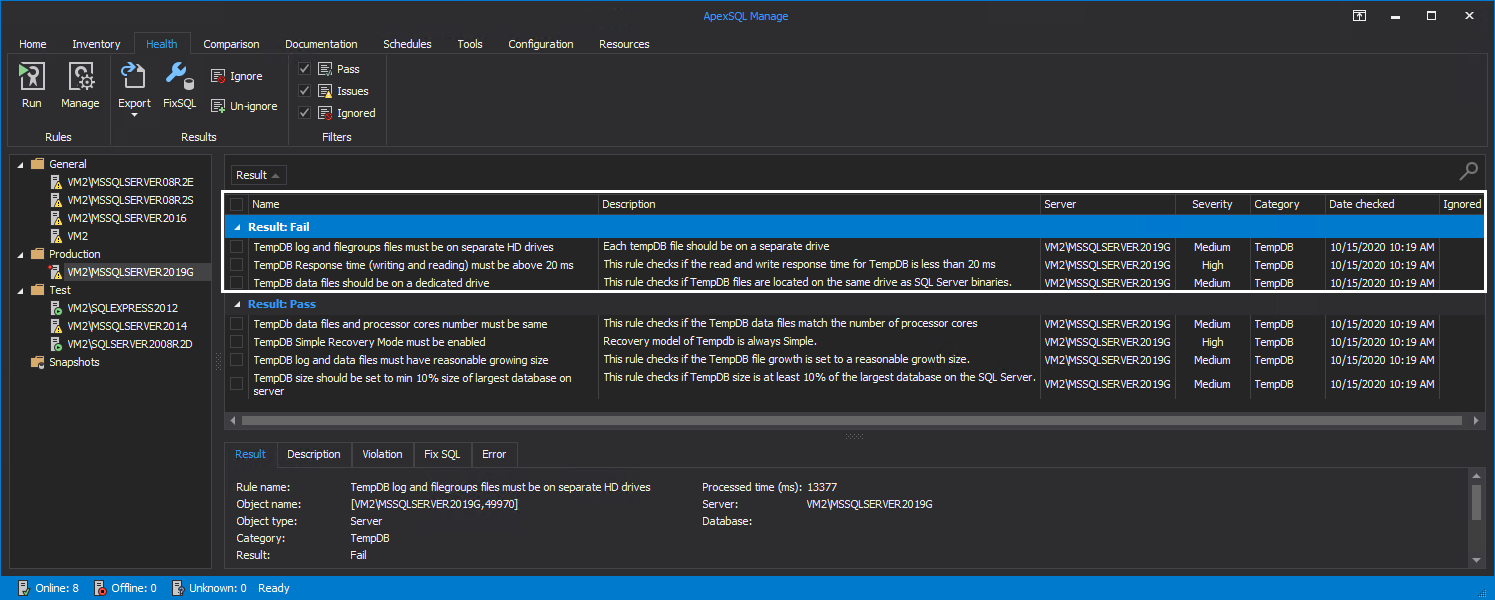Open the FixSQL tool
The width and height of the screenshot is (1495, 600).
click(x=180, y=85)
